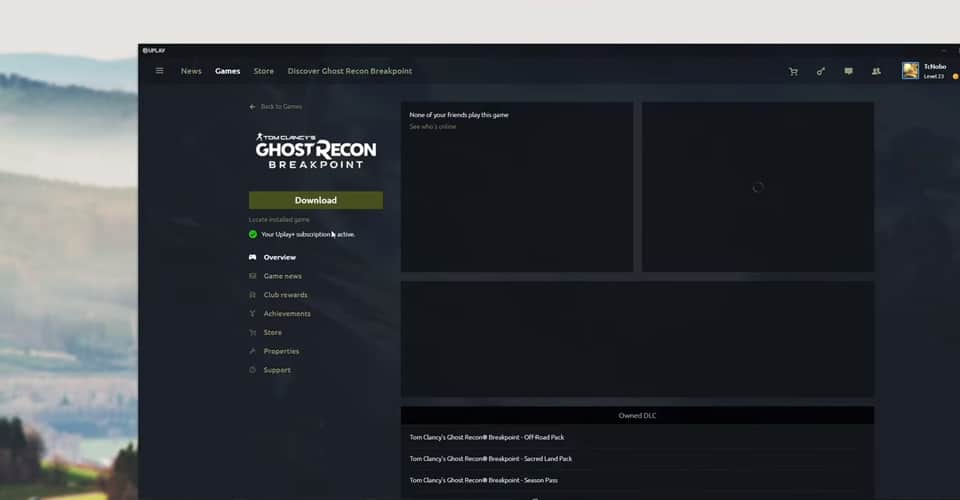Open the shopping cart icon

click(793, 72)
